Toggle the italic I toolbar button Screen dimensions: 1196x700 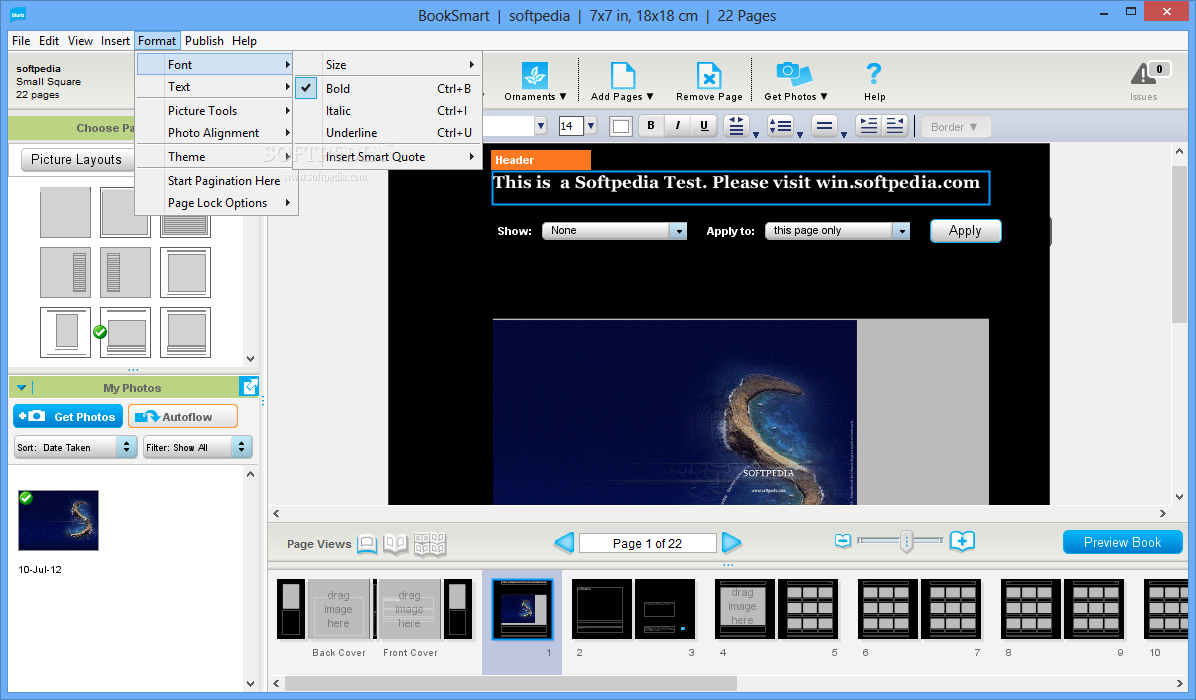click(677, 126)
